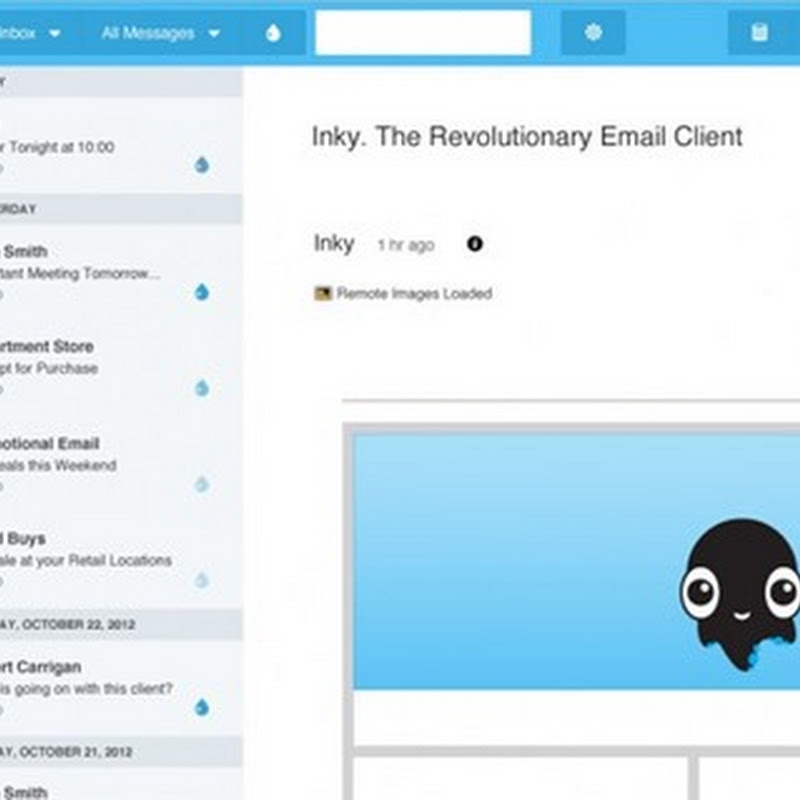The height and width of the screenshot is (800, 800).
Task: Click the Remote Images Loaded picture icon
Action: [322, 293]
